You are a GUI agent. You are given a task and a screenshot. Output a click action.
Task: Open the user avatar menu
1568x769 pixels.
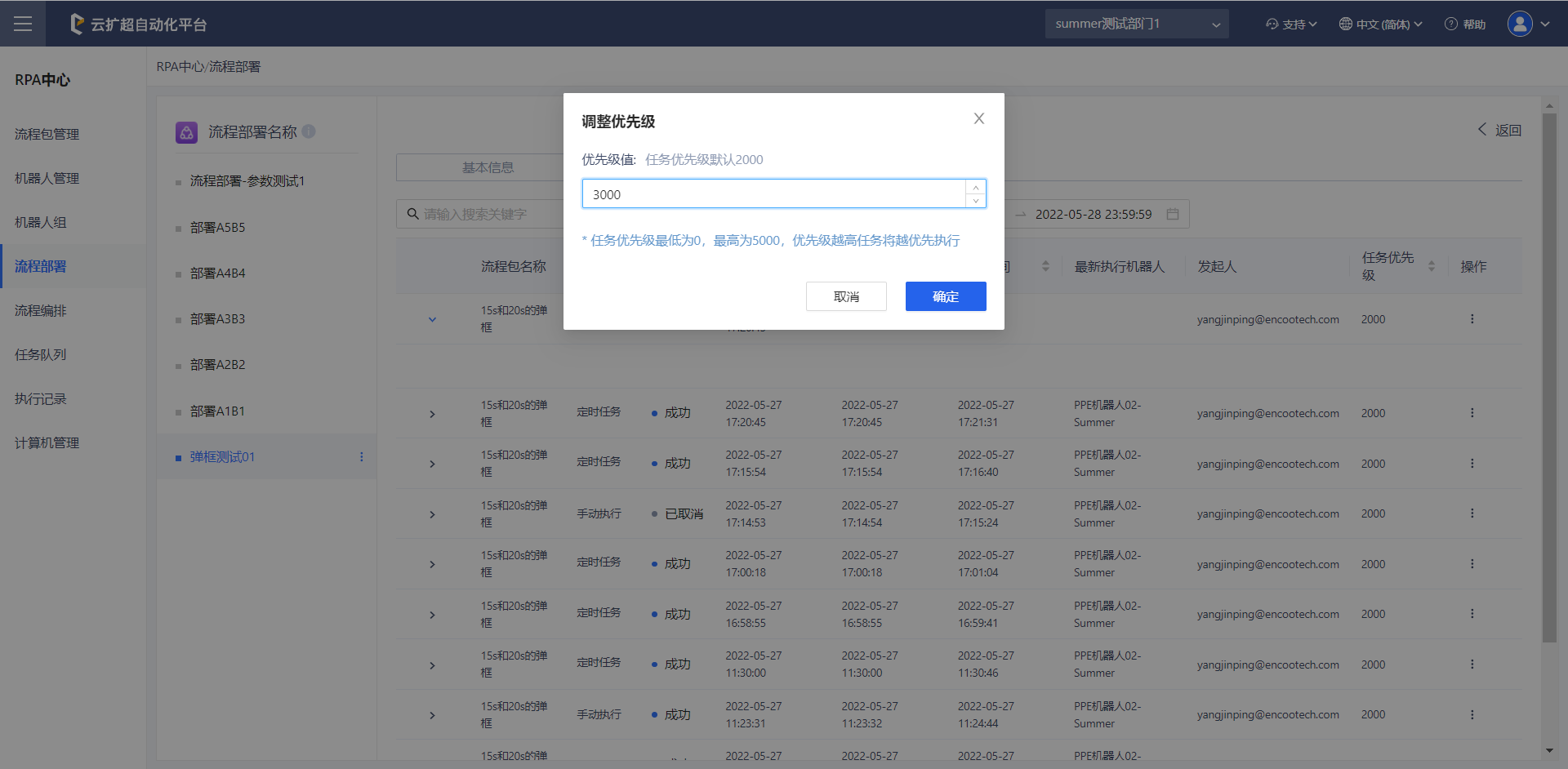pos(1520,24)
